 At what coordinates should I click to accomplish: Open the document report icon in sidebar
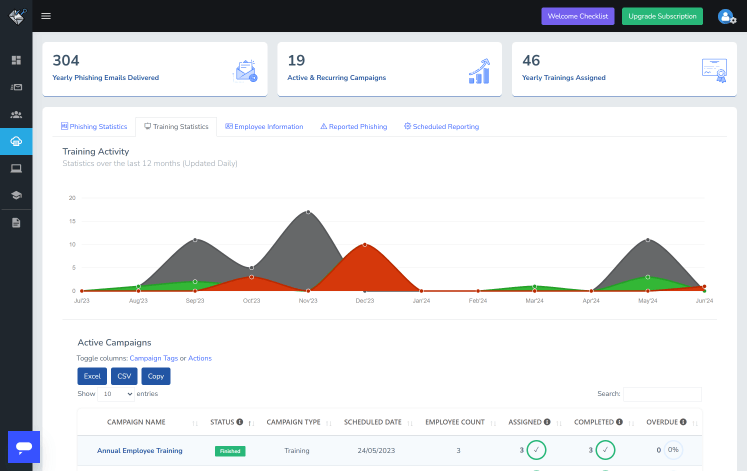(x=16, y=223)
